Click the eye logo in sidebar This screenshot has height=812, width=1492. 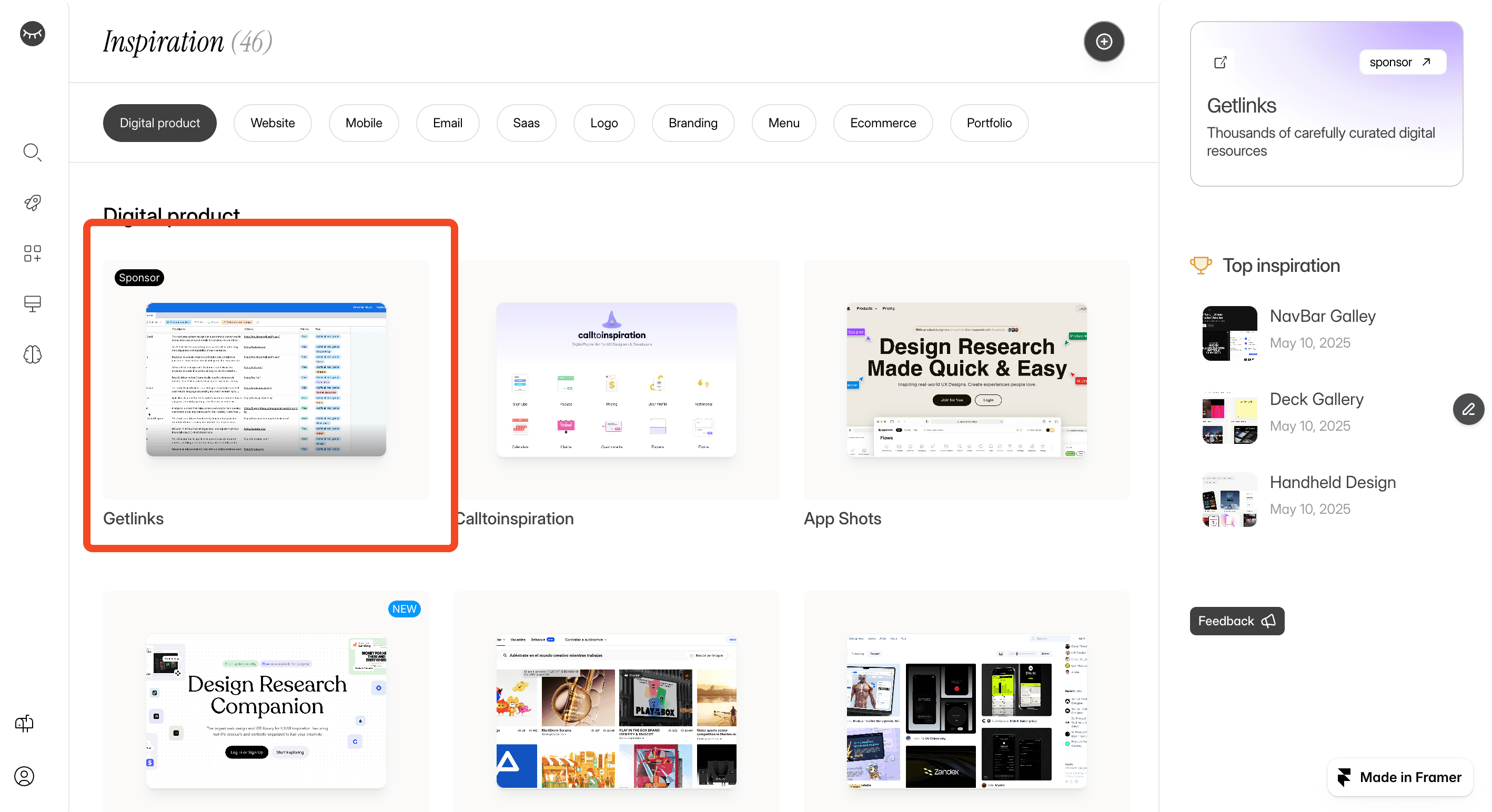coord(33,34)
